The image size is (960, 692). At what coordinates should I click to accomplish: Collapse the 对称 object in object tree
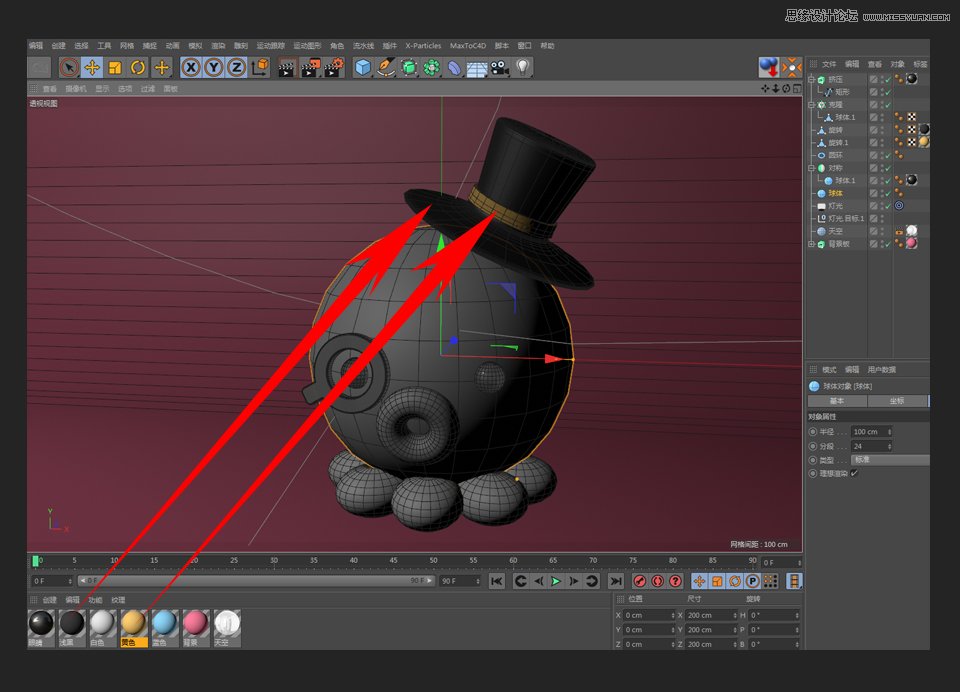(x=812, y=168)
